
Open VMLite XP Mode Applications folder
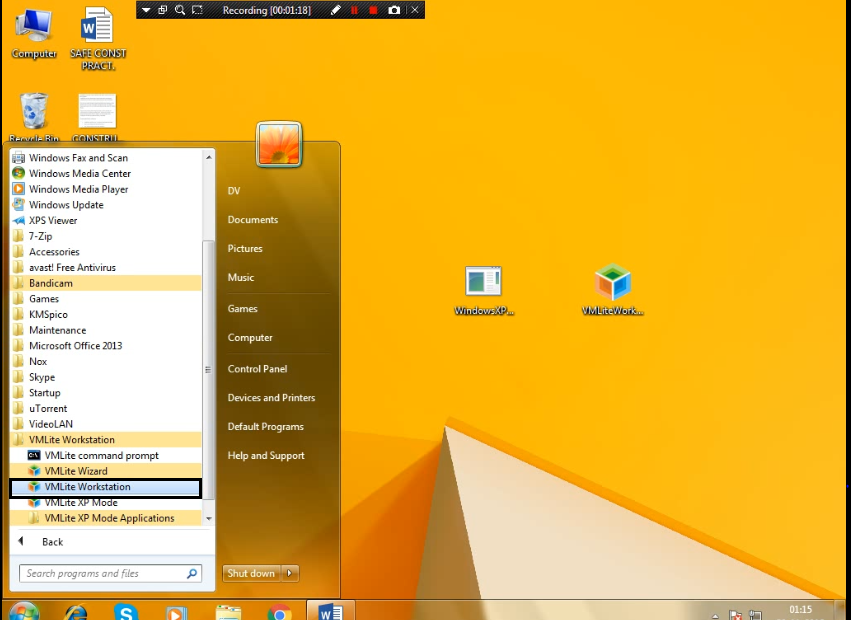(x=106, y=518)
